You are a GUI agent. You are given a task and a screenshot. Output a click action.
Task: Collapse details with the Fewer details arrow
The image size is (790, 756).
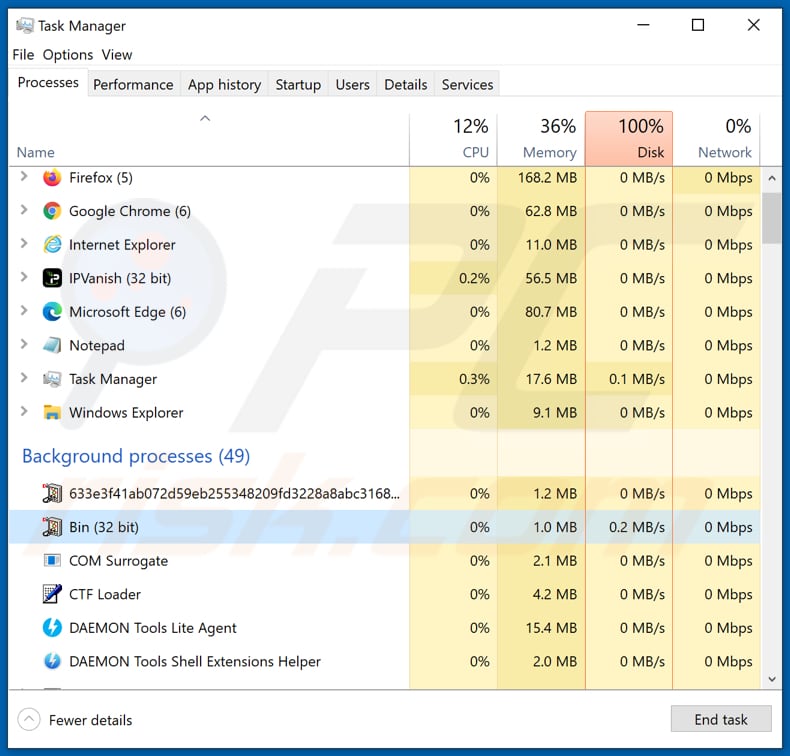coord(29,719)
